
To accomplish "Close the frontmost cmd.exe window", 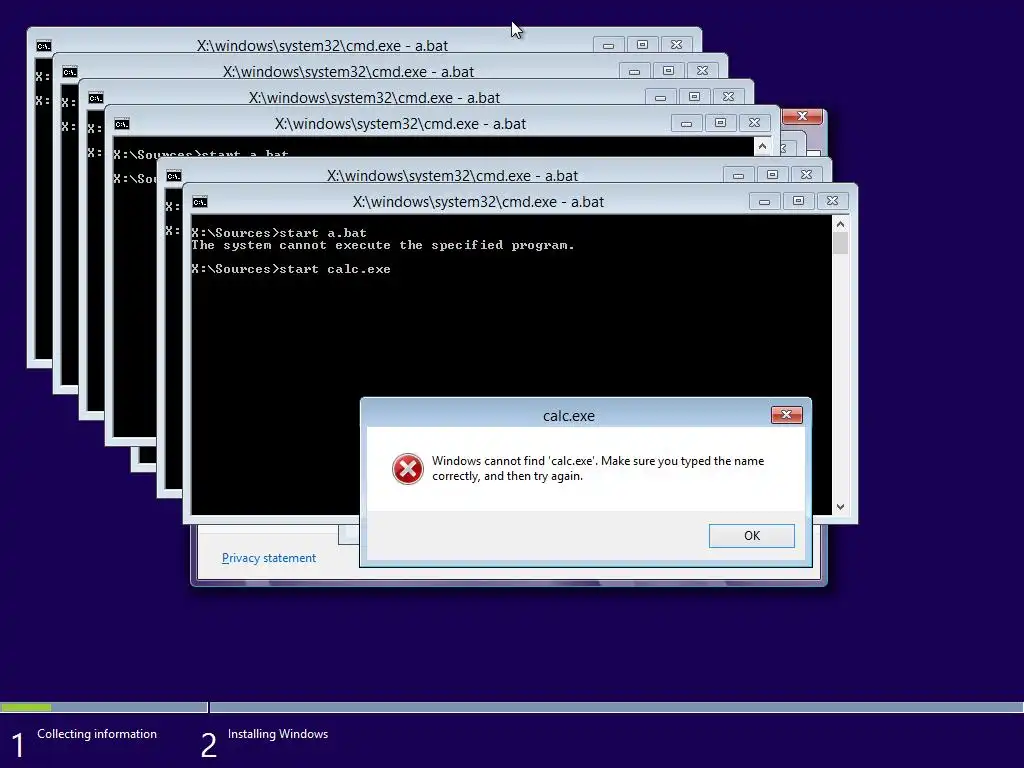I will (x=832, y=201).
